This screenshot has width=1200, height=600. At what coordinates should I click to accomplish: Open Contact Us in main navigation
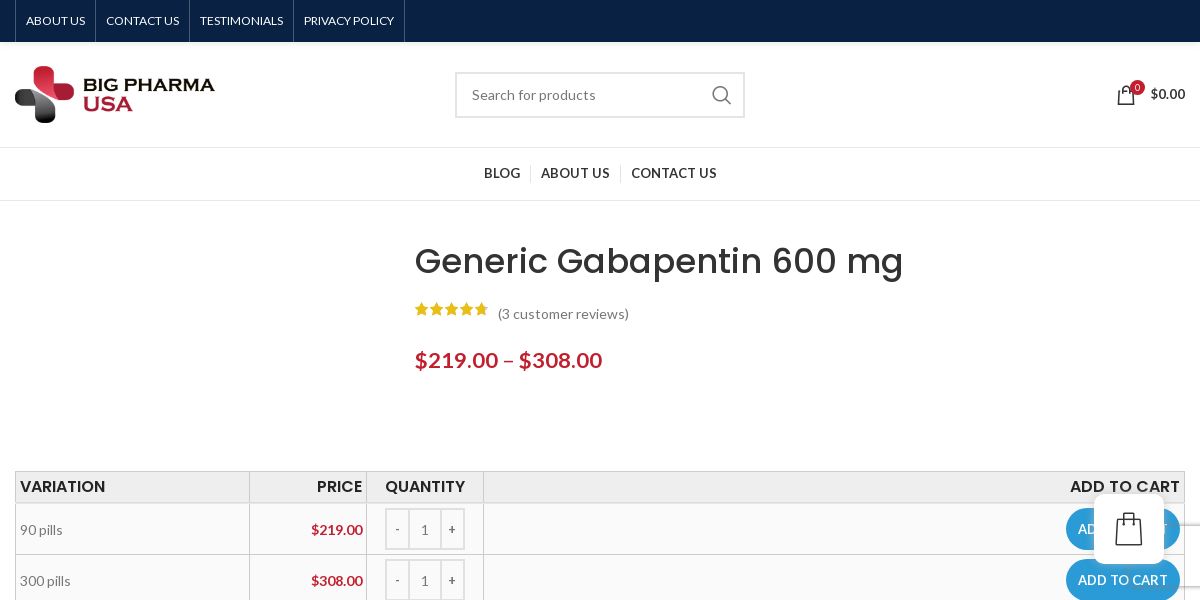pyautogui.click(x=674, y=173)
